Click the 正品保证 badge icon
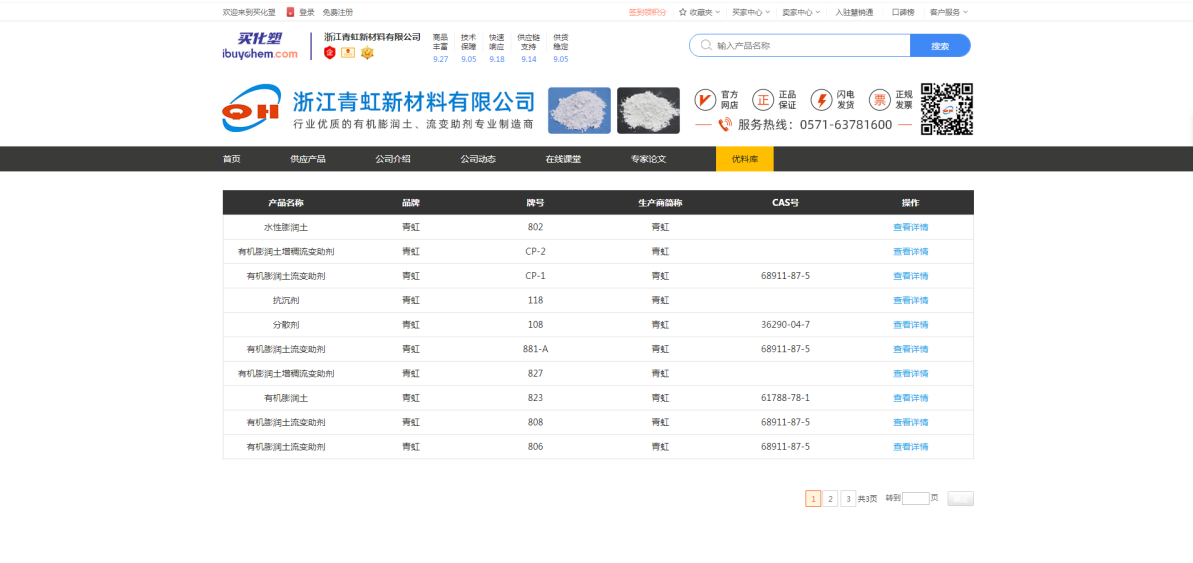The image size is (1193, 563). point(763,100)
